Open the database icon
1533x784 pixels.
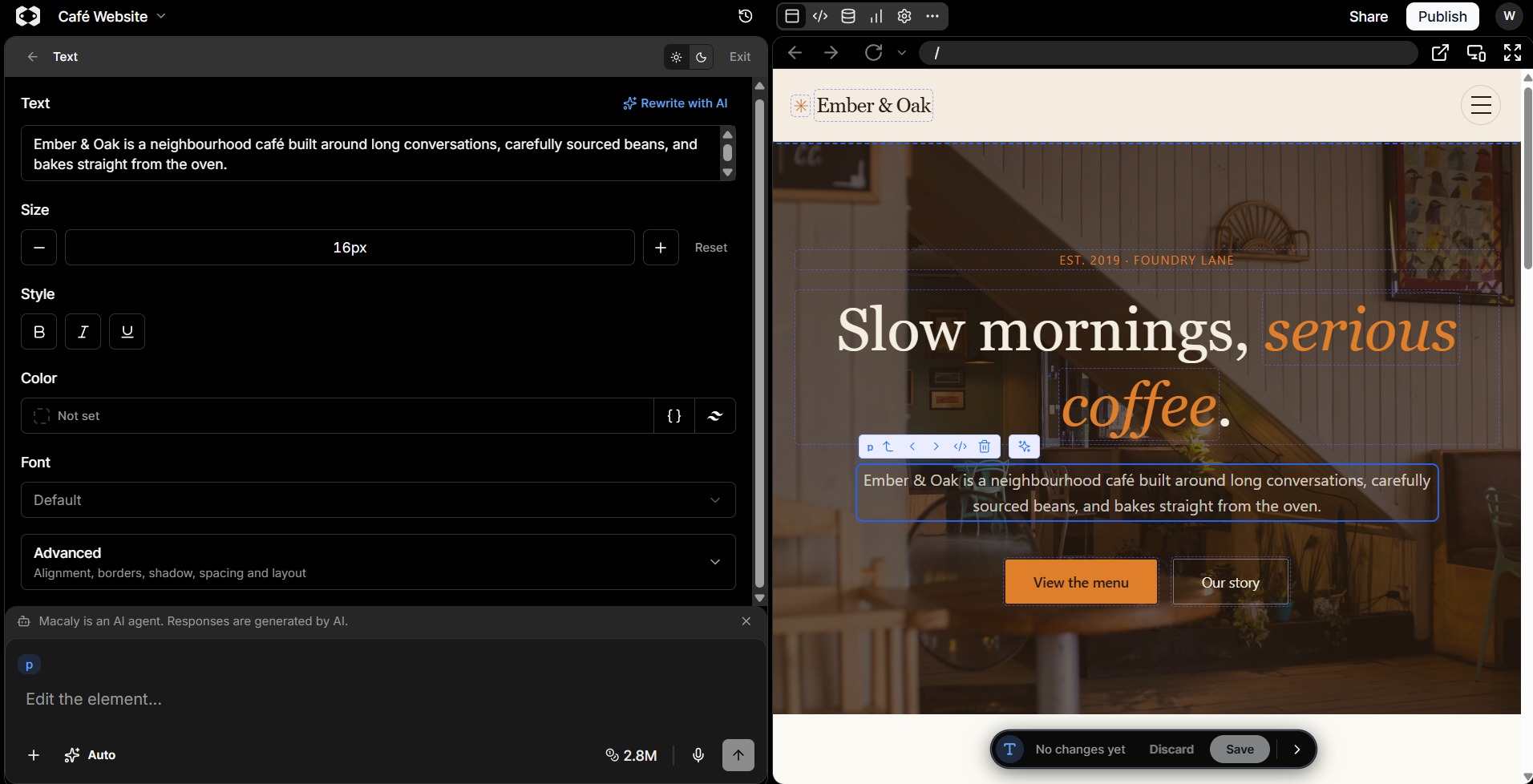[848, 16]
